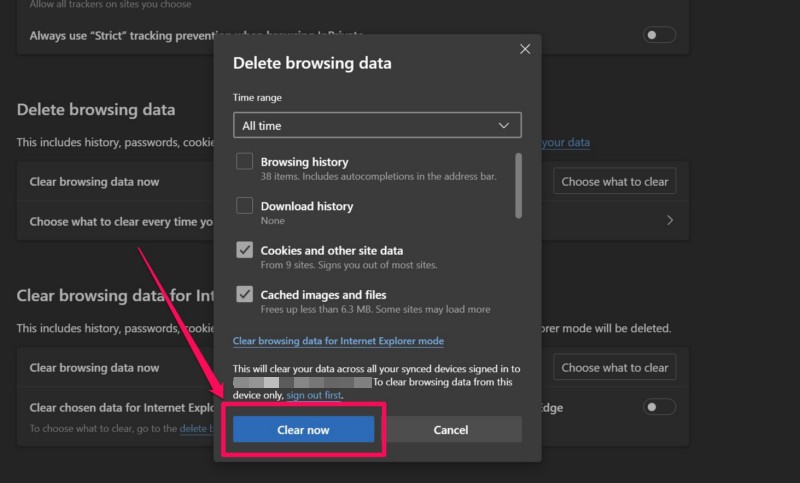The height and width of the screenshot is (483, 800).
Task: Open the Time range dropdown
Action: click(x=376, y=126)
